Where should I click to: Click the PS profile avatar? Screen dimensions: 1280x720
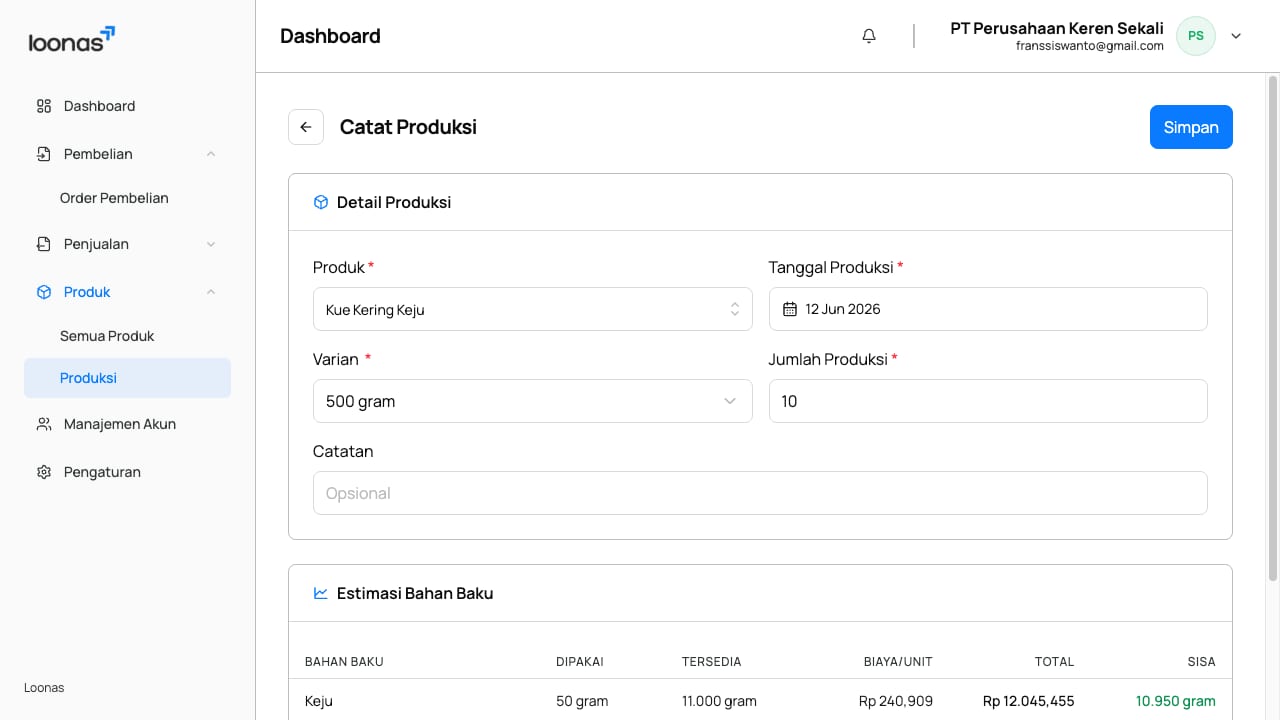tap(1195, 36)
